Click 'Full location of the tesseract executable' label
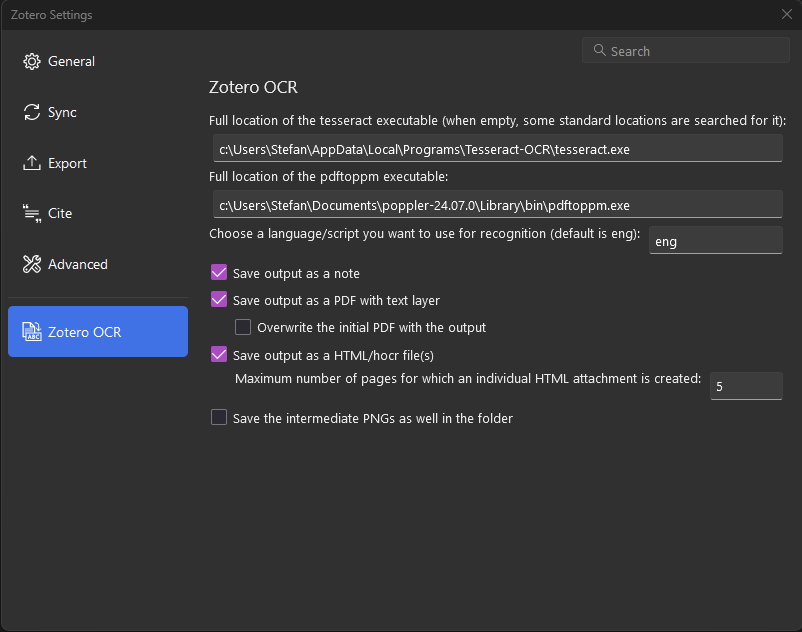The height and width of the screenshot is (632, 802). click(497, 121)
